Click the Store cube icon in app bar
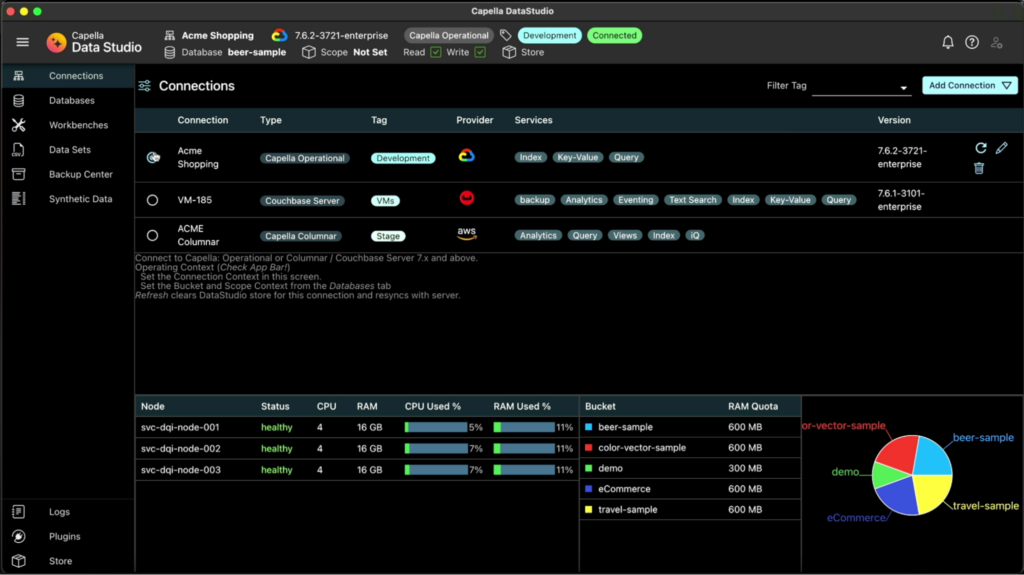The width and height of the screenshot is (1024, 575). coord(509,52)
